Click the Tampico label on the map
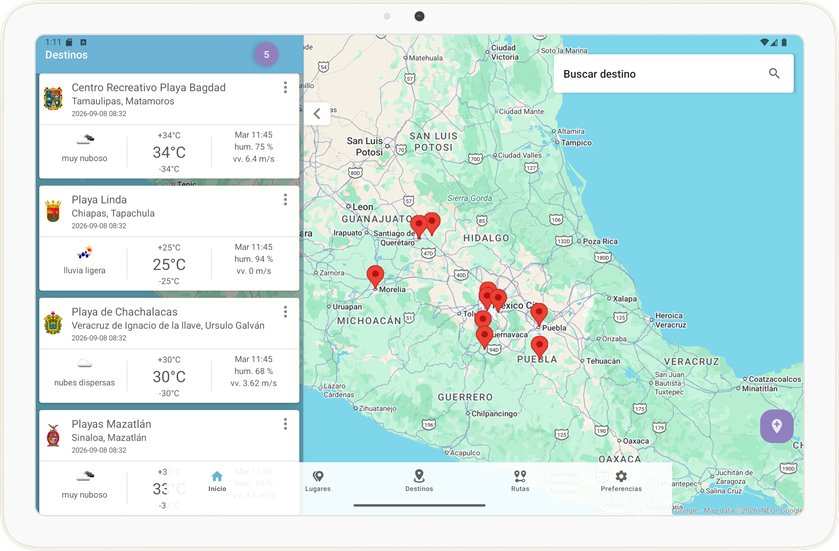Image resolution: width=839 pixels, height=551 pixels. pyautogui.click(x=576, y=143)
